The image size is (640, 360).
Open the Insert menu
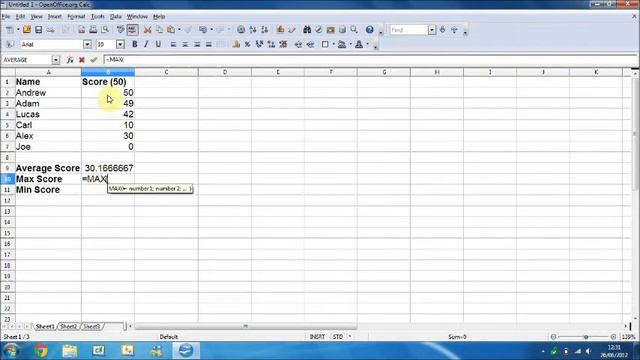(x=55, y=17)
